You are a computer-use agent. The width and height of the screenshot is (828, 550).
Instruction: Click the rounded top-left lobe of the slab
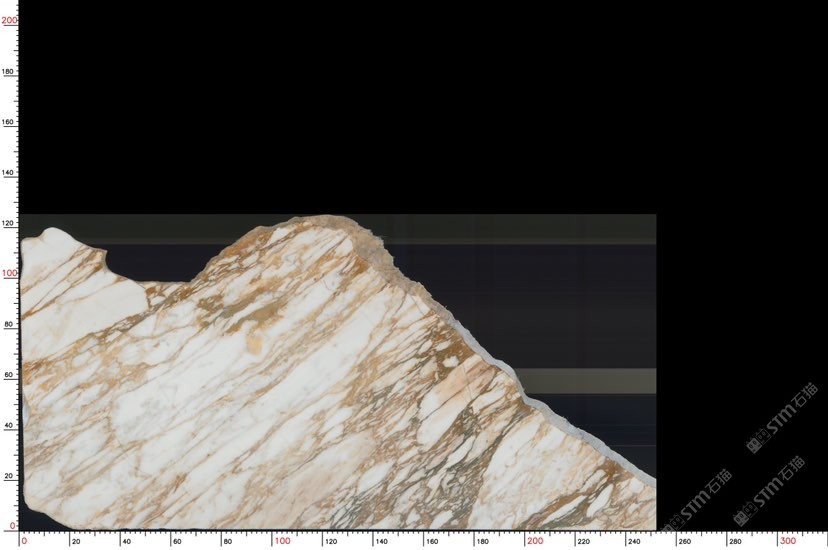click(x=55, y=240)
